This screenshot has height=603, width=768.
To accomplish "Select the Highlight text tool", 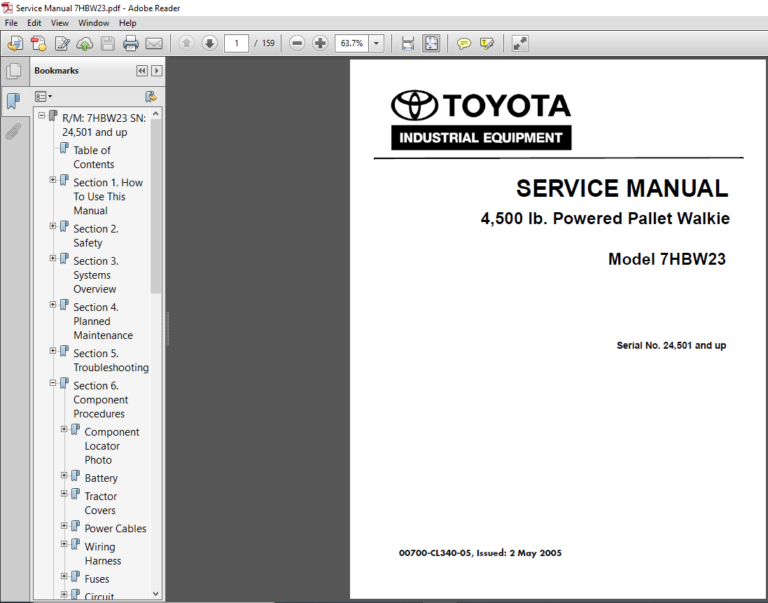I will pos(487,43).
